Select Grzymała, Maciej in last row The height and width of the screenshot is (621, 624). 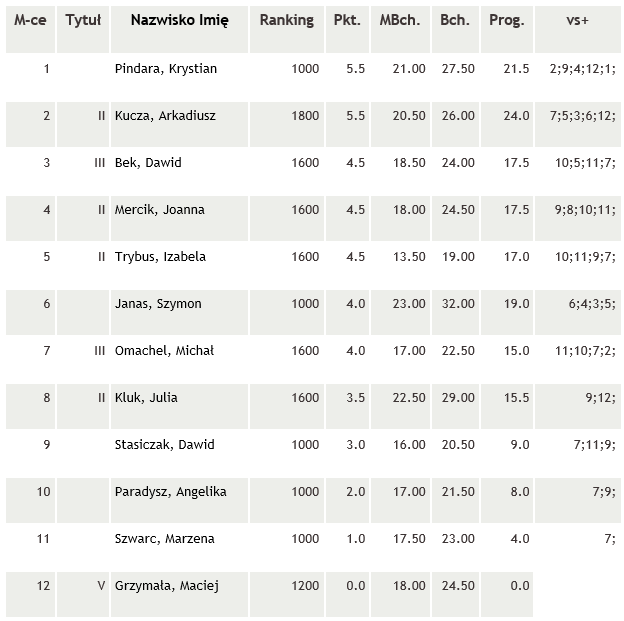[167, 586]
